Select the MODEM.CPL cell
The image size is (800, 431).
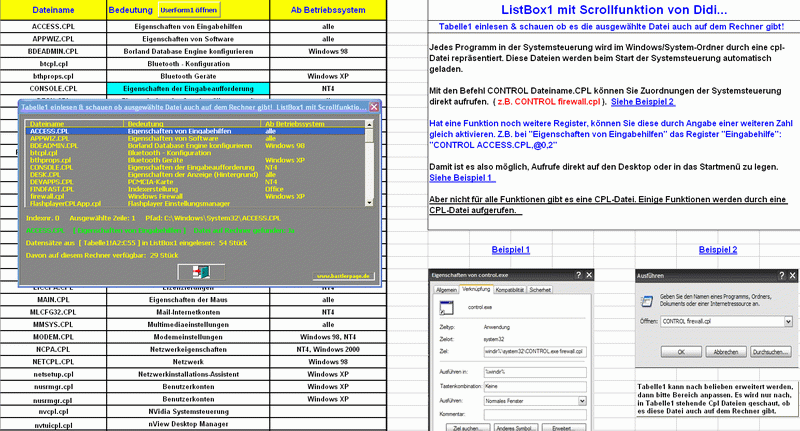pos(53,337)
